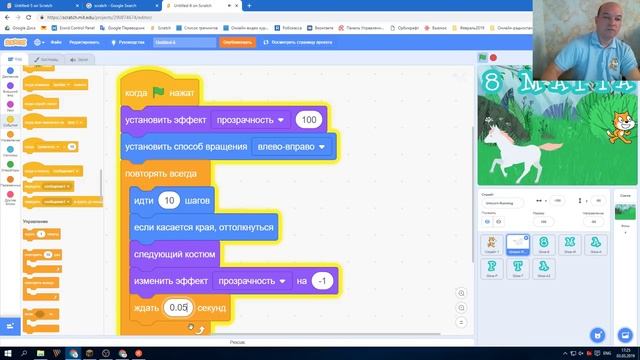
Task: Zoom out the workspace with magnifier minus
Action: 461,308
